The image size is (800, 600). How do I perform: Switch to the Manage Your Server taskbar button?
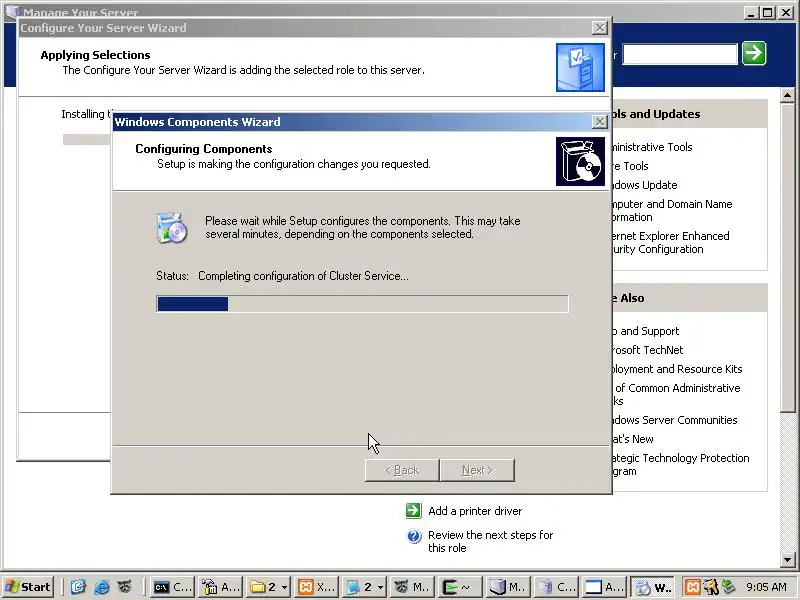[508, 587]
